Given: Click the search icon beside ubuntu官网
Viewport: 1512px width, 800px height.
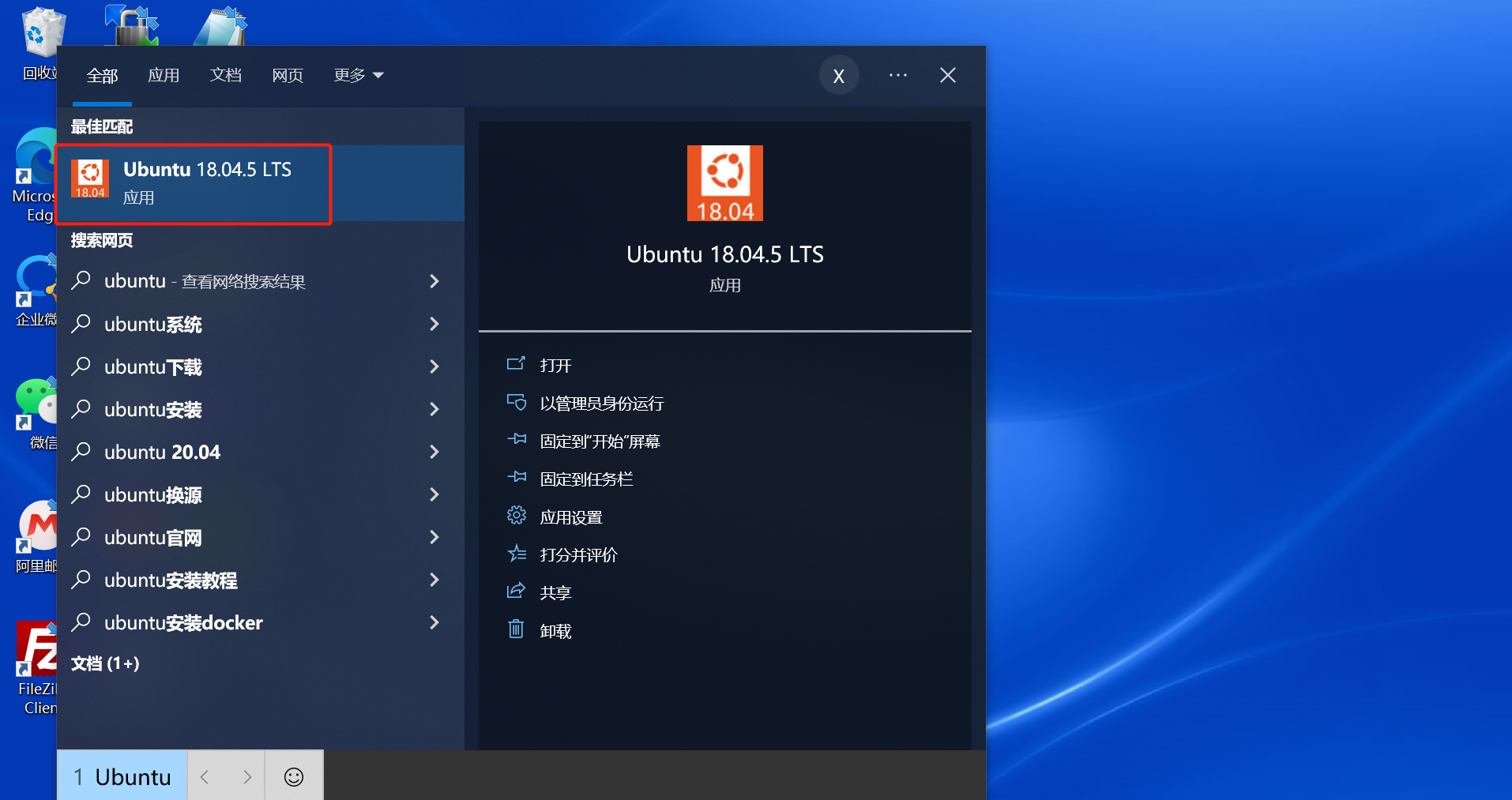Looking at the screenshot, I should pos(81,537).
